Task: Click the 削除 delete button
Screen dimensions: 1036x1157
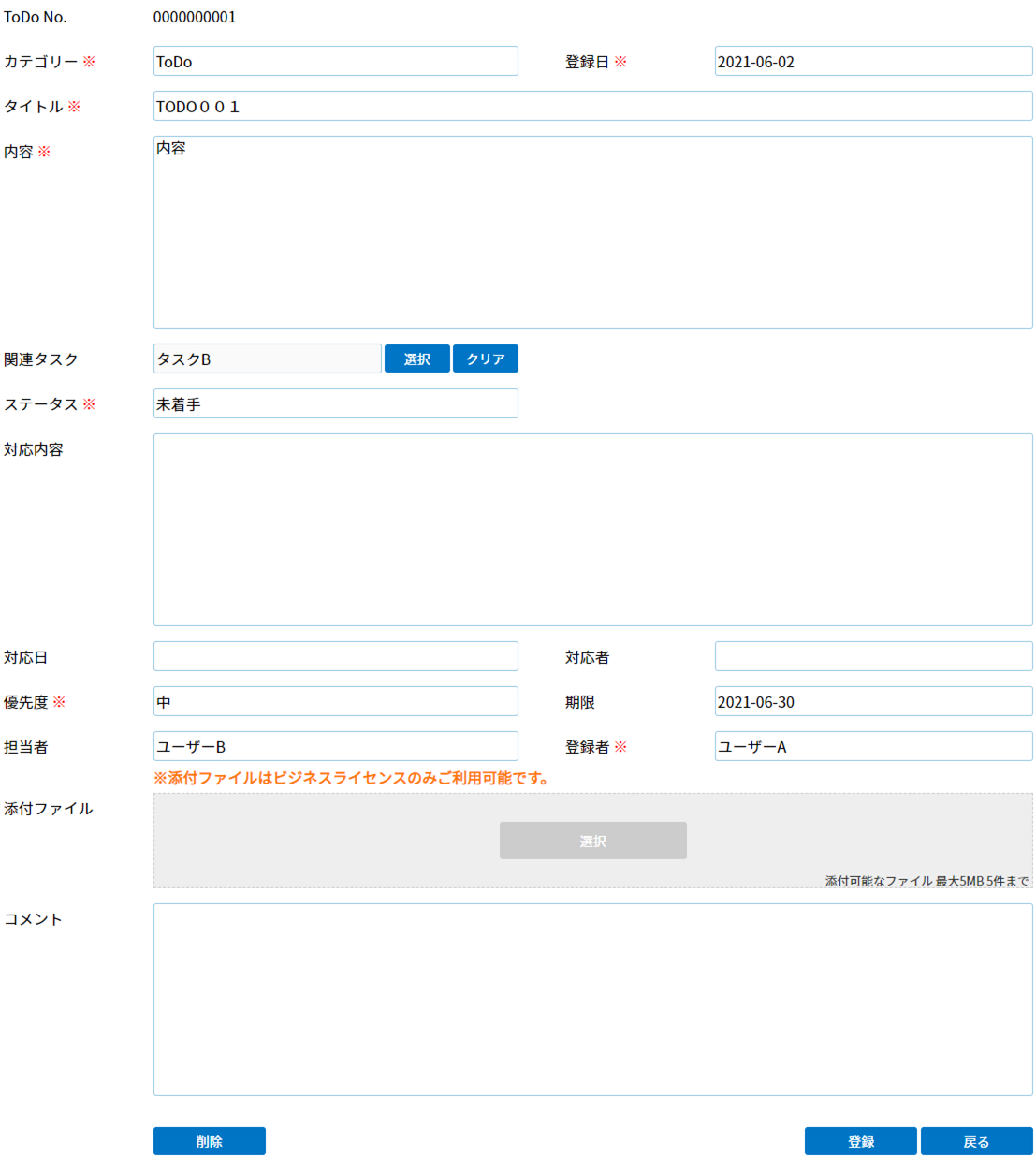Action: (x=209, y=1141)
